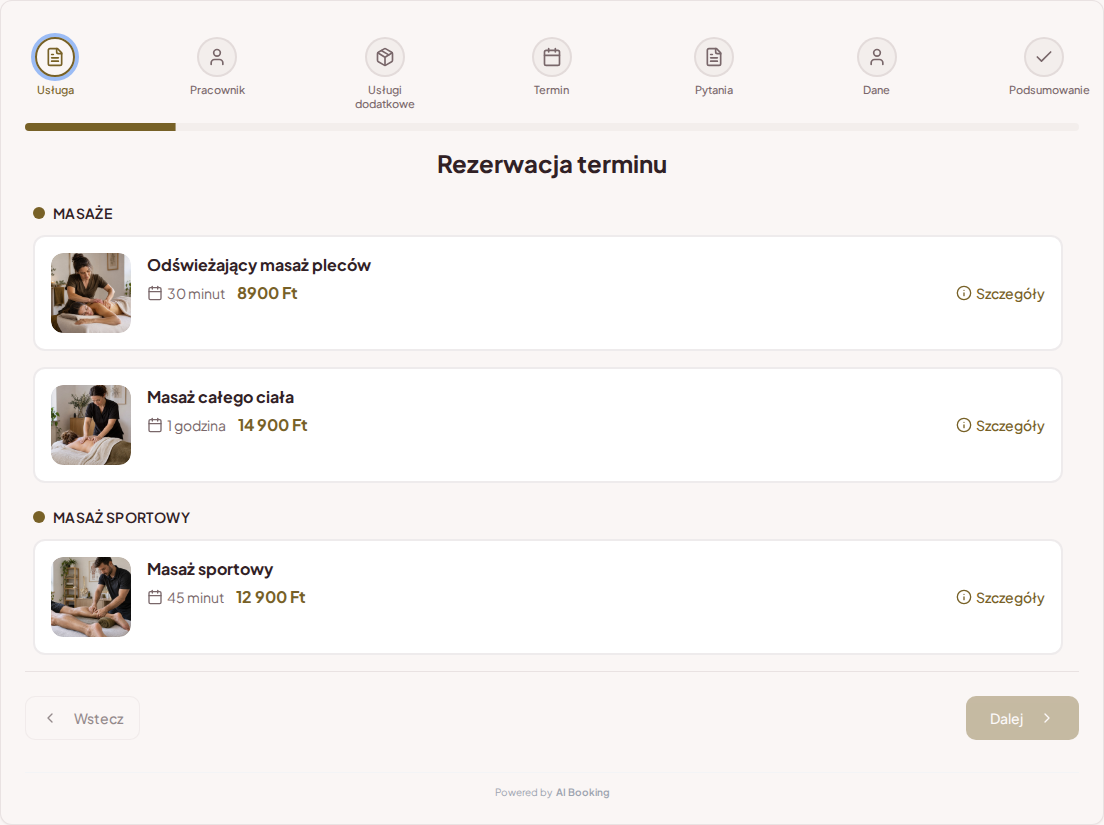
Task: Select the Dane person icon
Action: pyautogui.click(x=877, y=57)
